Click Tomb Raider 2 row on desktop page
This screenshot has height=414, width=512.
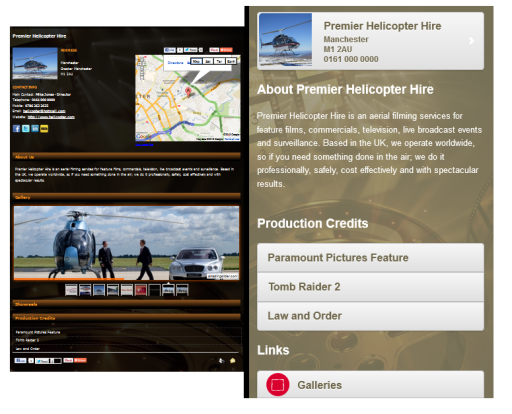pyautogui.click(x=128, y=340)
